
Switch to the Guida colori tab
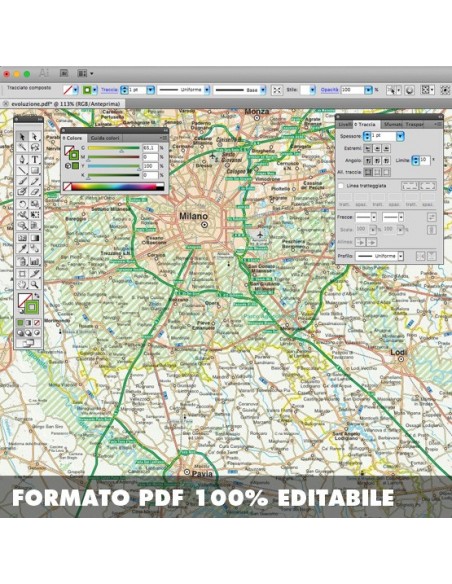pyautogui.click(x=105, y=138)
